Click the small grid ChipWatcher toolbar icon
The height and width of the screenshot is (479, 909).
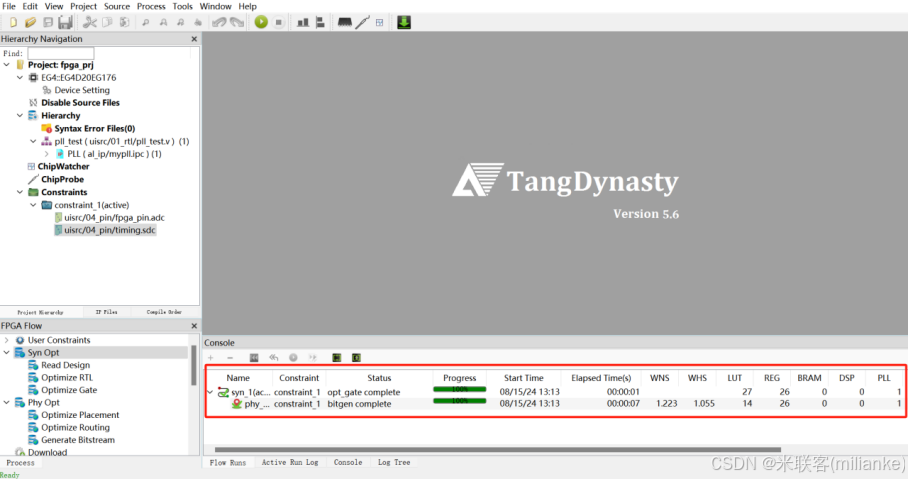click(379, 23)
